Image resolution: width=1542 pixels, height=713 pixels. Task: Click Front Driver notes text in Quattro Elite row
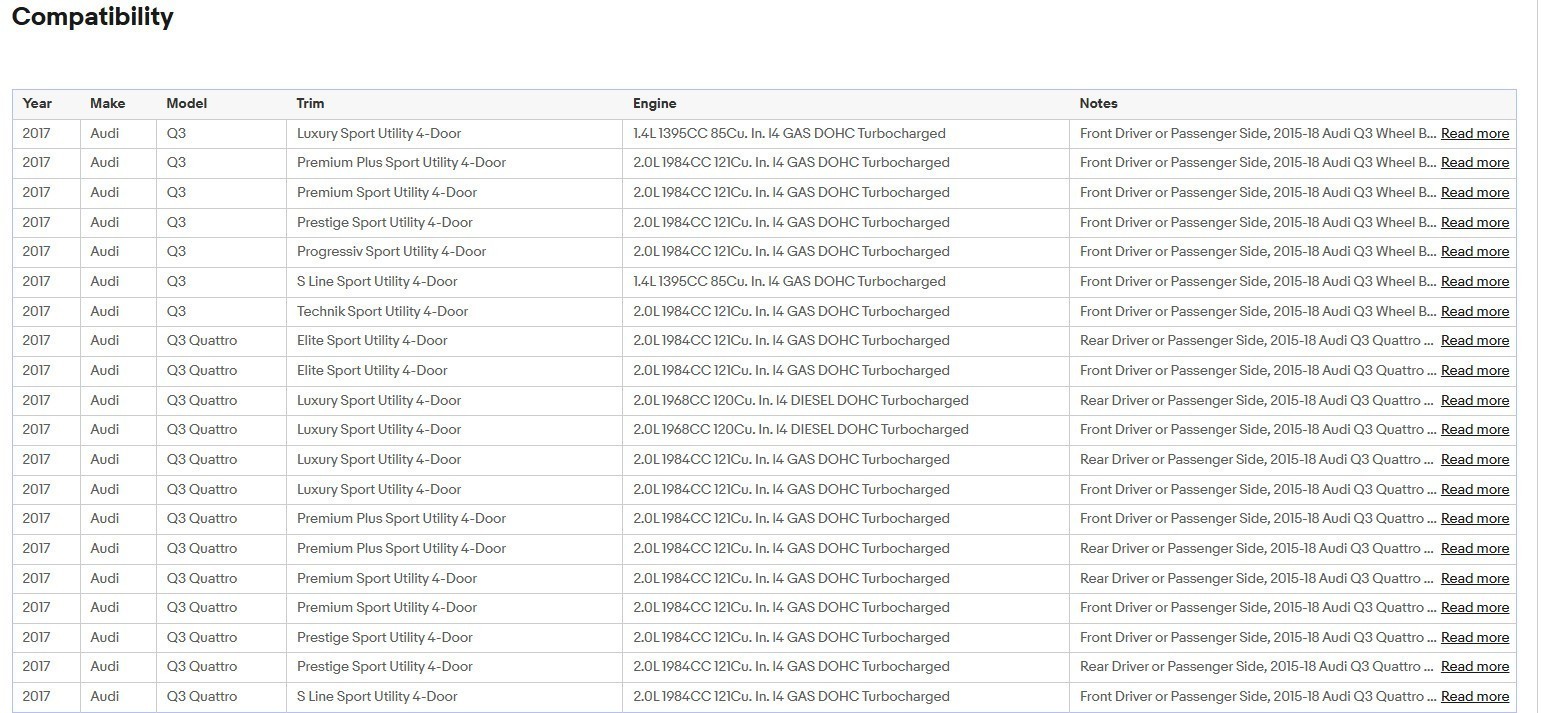tap(1257, 370)
